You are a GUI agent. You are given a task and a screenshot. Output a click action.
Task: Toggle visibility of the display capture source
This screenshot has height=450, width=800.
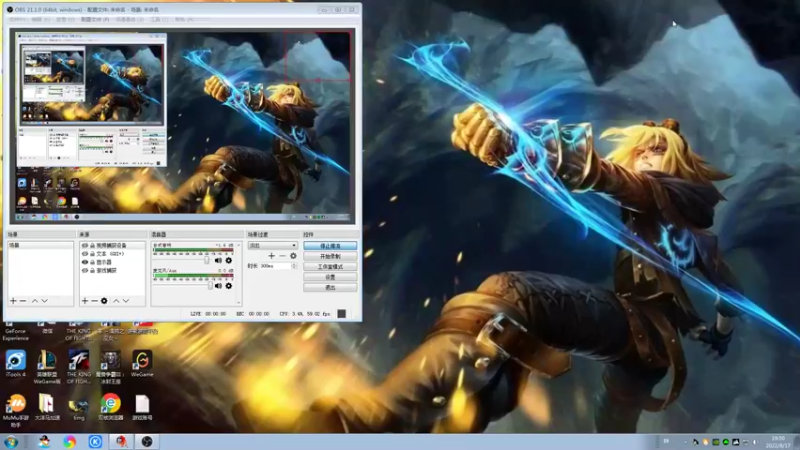pyautogui.click(x=85, y=262)
